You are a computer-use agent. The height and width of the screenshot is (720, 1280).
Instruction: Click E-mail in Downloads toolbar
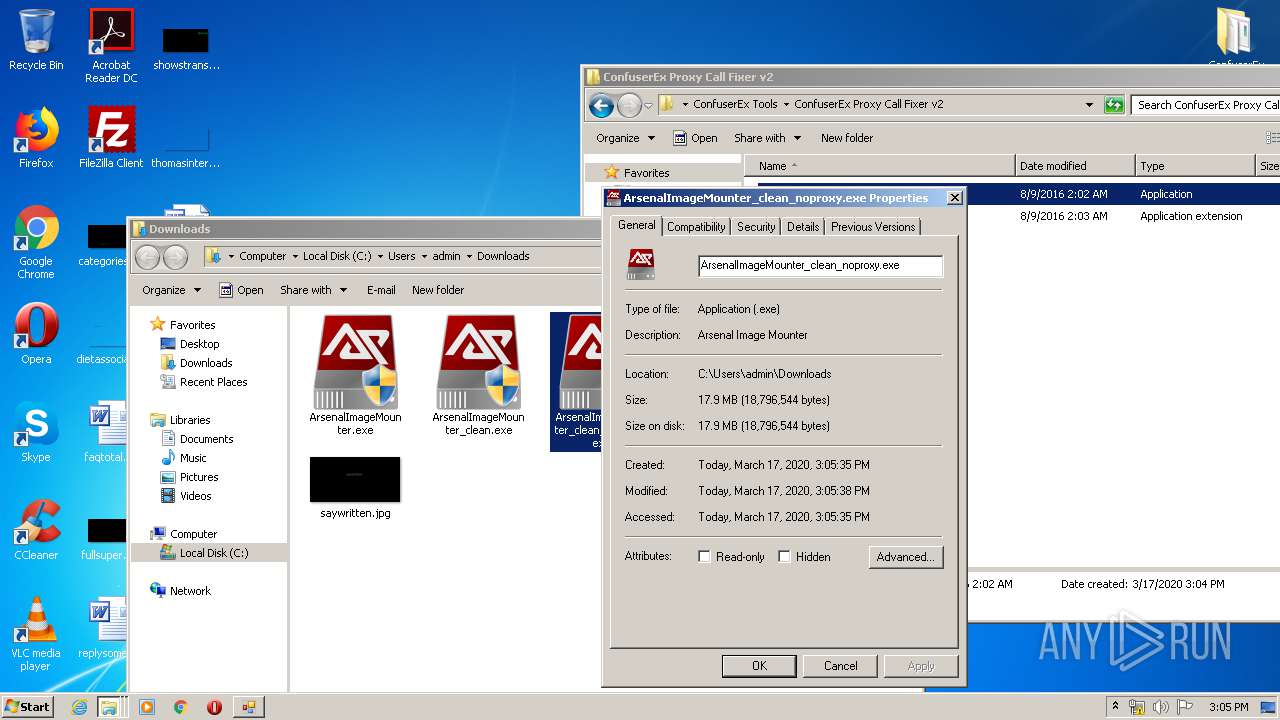coord(381,290)
